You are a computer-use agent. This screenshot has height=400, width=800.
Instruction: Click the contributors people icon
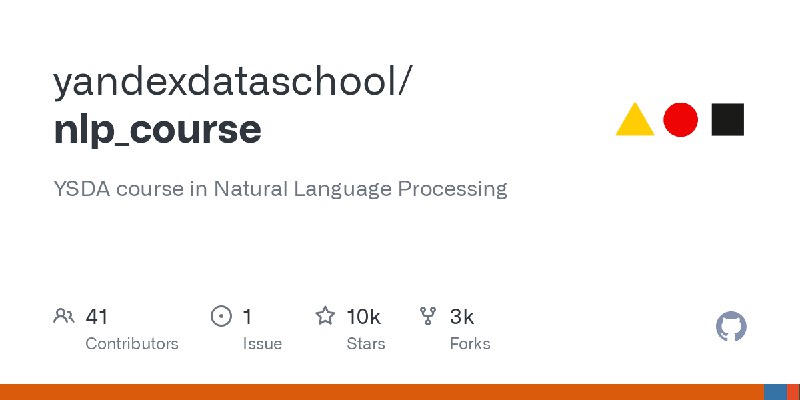click(64, 316)
